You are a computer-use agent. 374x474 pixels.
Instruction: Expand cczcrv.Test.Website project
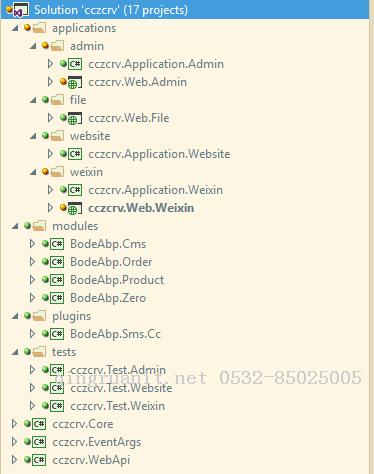(32, 388)
